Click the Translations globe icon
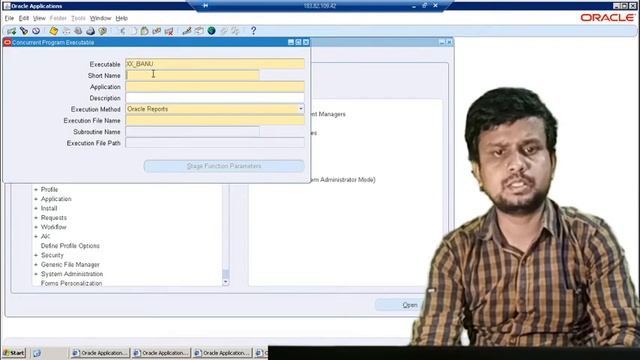This screenshot has height=360, width=640. tap(211, 31)
